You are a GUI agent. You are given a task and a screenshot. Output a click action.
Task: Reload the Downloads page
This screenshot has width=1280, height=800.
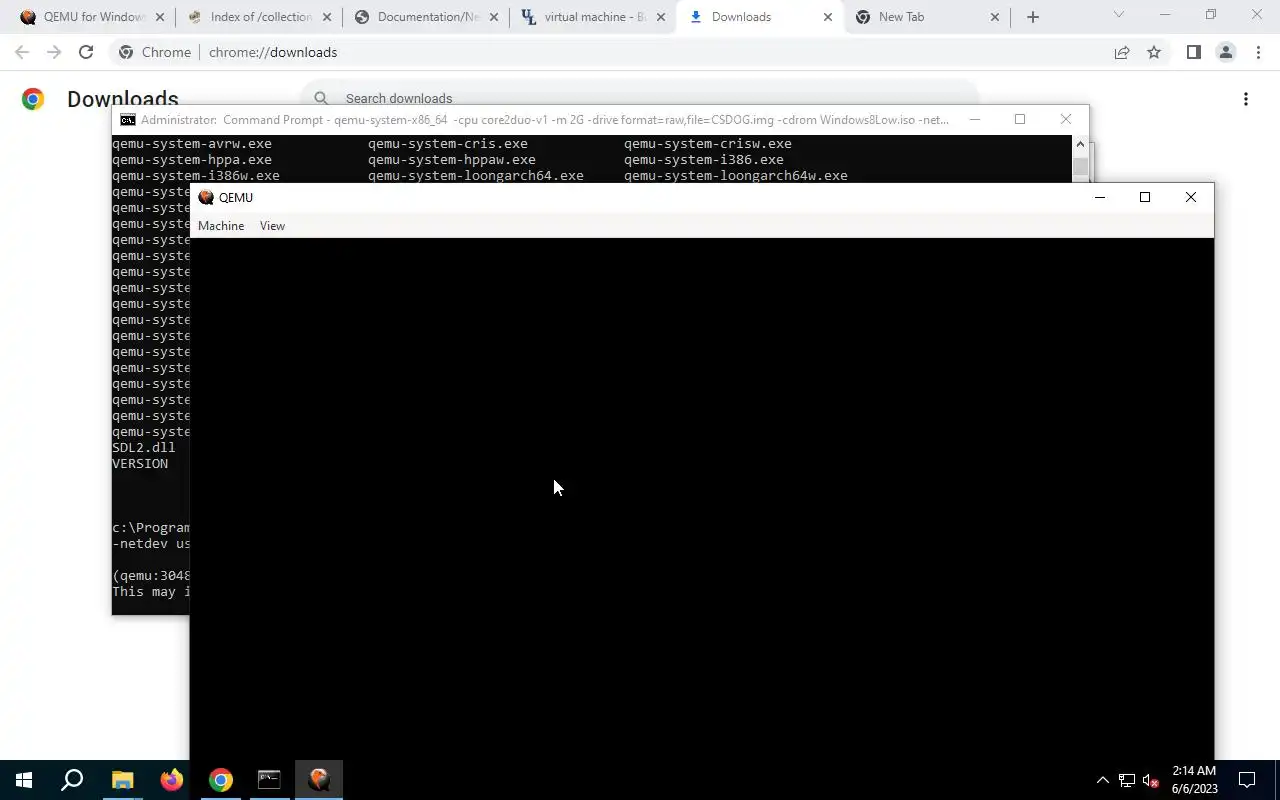tap(86, 52)
